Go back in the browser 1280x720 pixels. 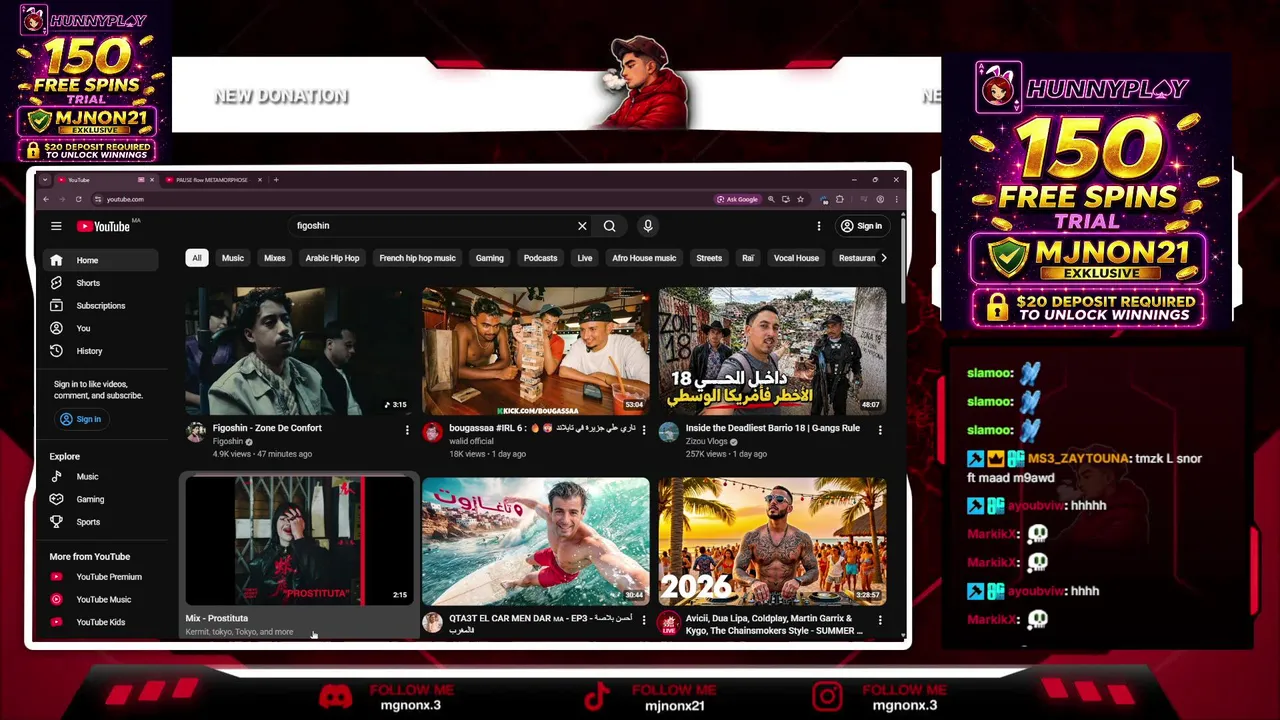click(45, 199)
